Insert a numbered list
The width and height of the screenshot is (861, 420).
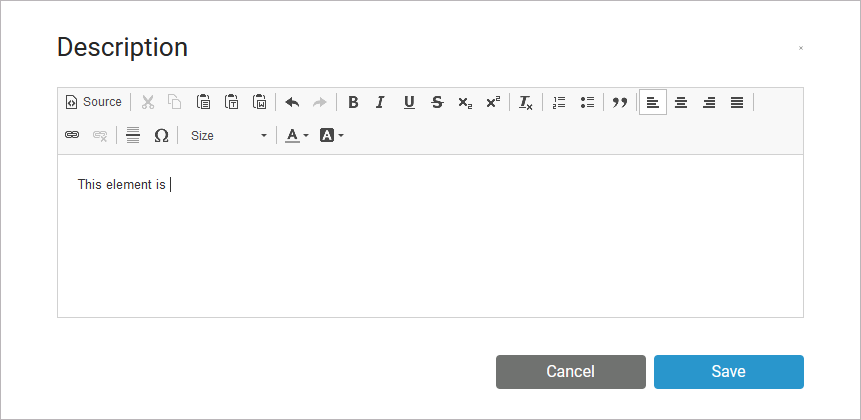[x=559, y=102]
